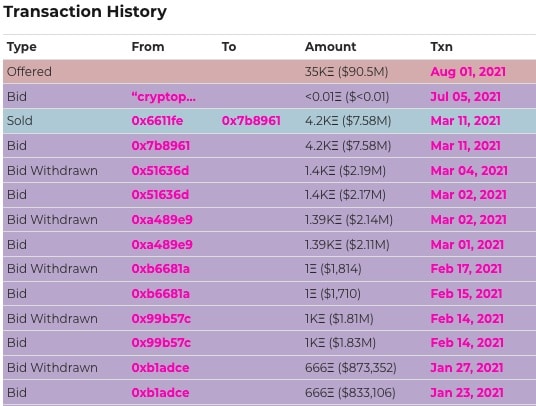Open seller address 0x6611fe

(x=157, y=121)
